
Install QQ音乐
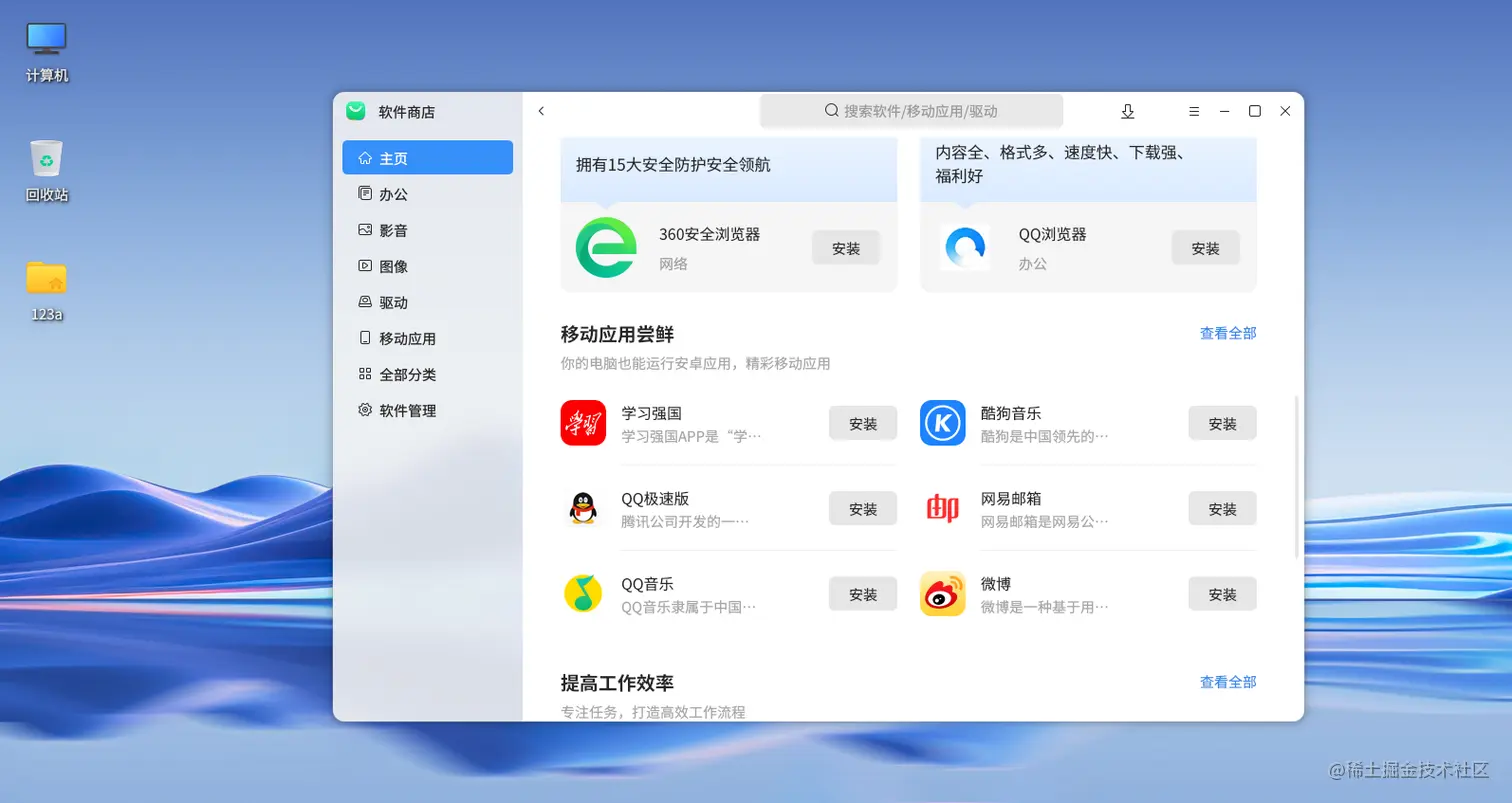click(863, 594)
